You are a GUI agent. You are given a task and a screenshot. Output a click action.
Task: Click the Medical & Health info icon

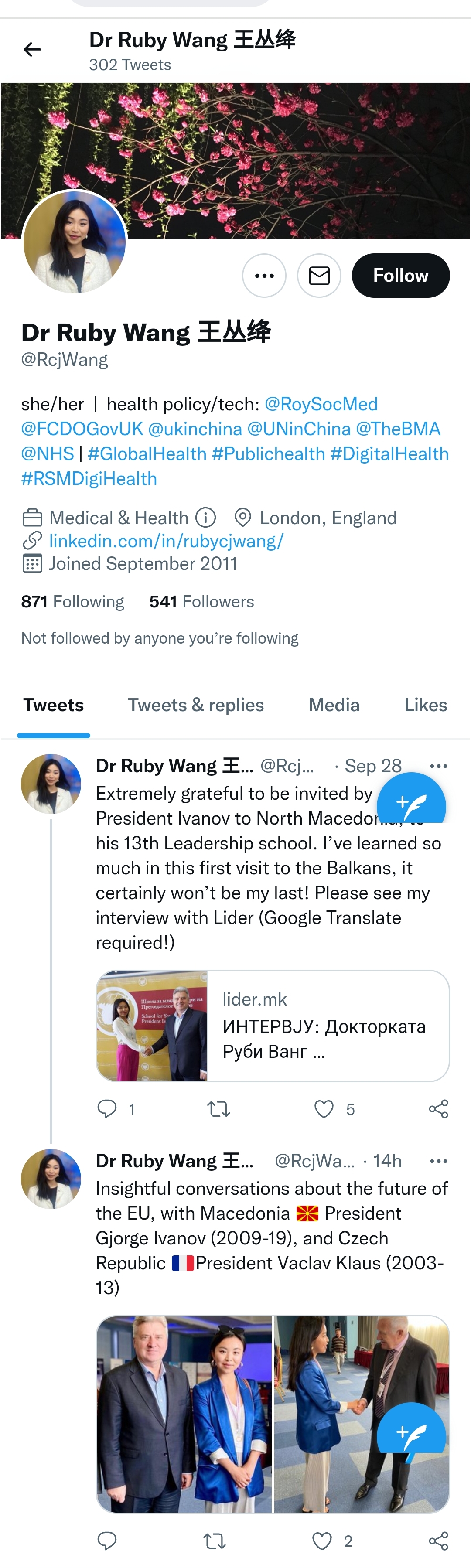(x=206, y=518)
